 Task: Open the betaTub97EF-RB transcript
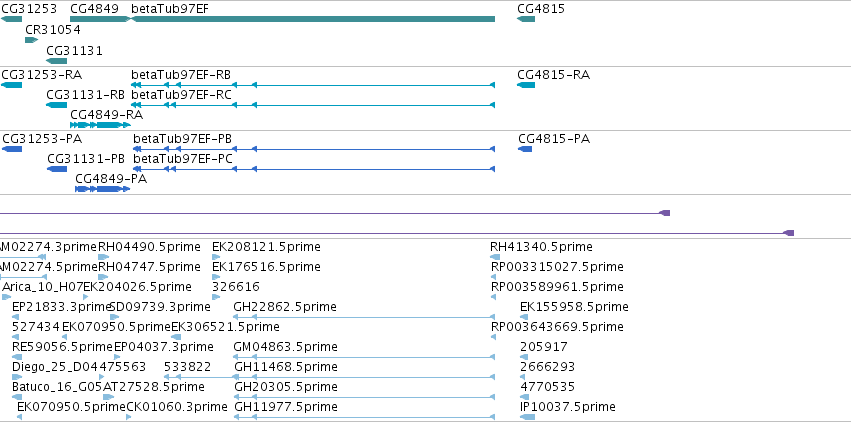(313, 85)
